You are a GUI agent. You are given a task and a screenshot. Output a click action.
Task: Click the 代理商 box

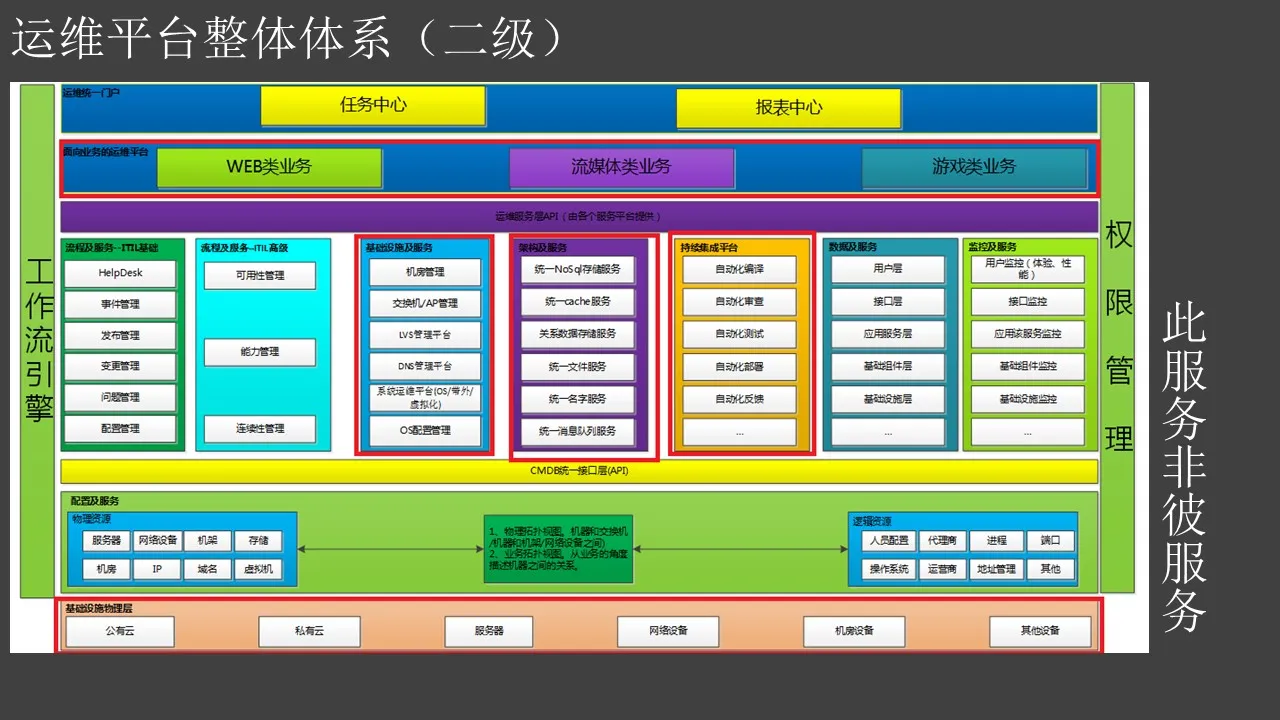coord(942,541)
